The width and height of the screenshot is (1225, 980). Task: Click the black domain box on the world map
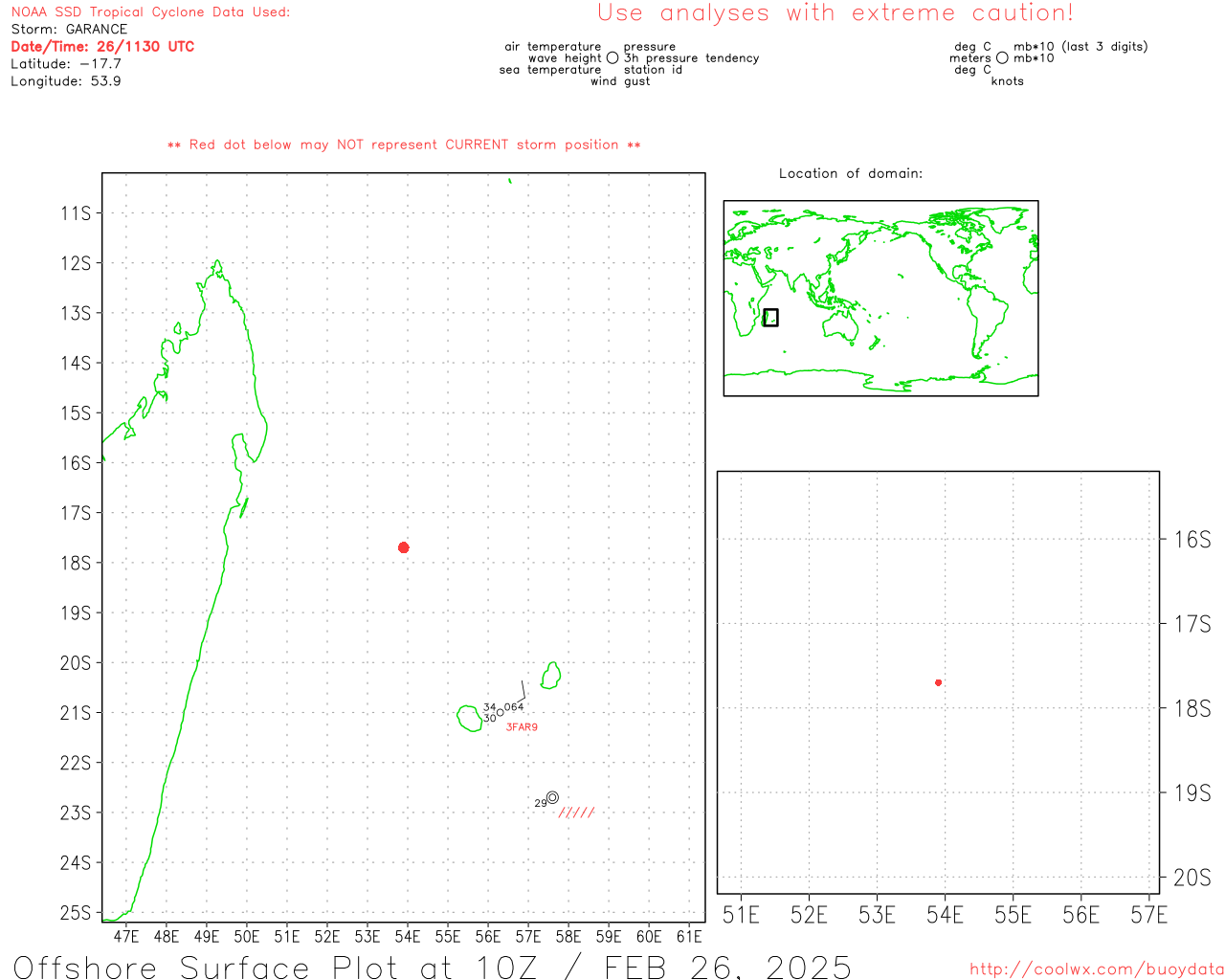770,318
